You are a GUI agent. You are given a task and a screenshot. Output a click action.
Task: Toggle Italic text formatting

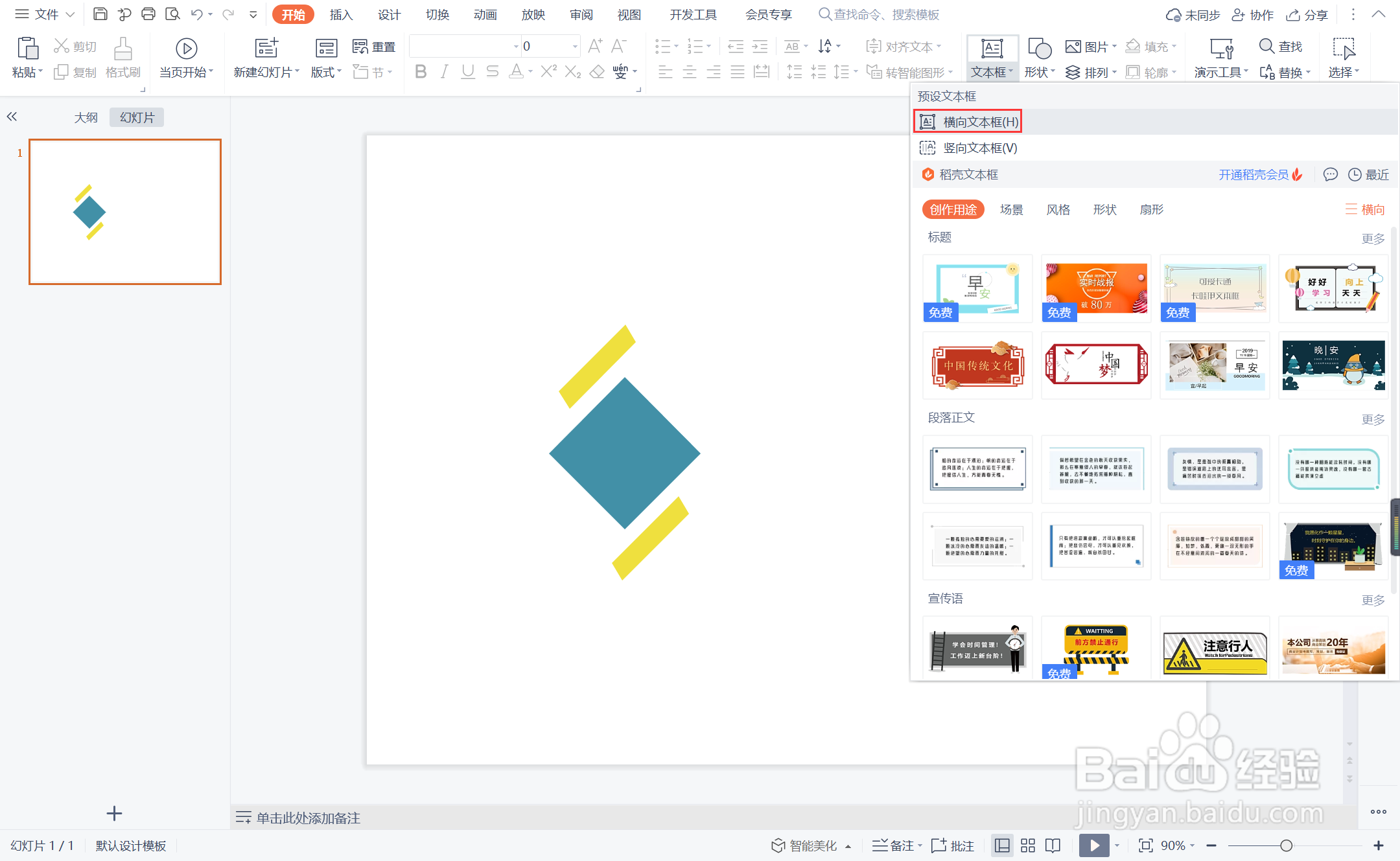pos(444,72)
